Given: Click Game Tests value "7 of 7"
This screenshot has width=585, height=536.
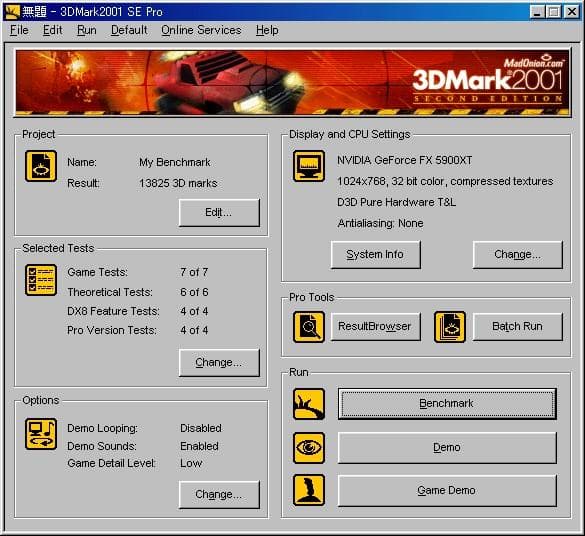Looking at the screenshot, I should tap(194, 272).
